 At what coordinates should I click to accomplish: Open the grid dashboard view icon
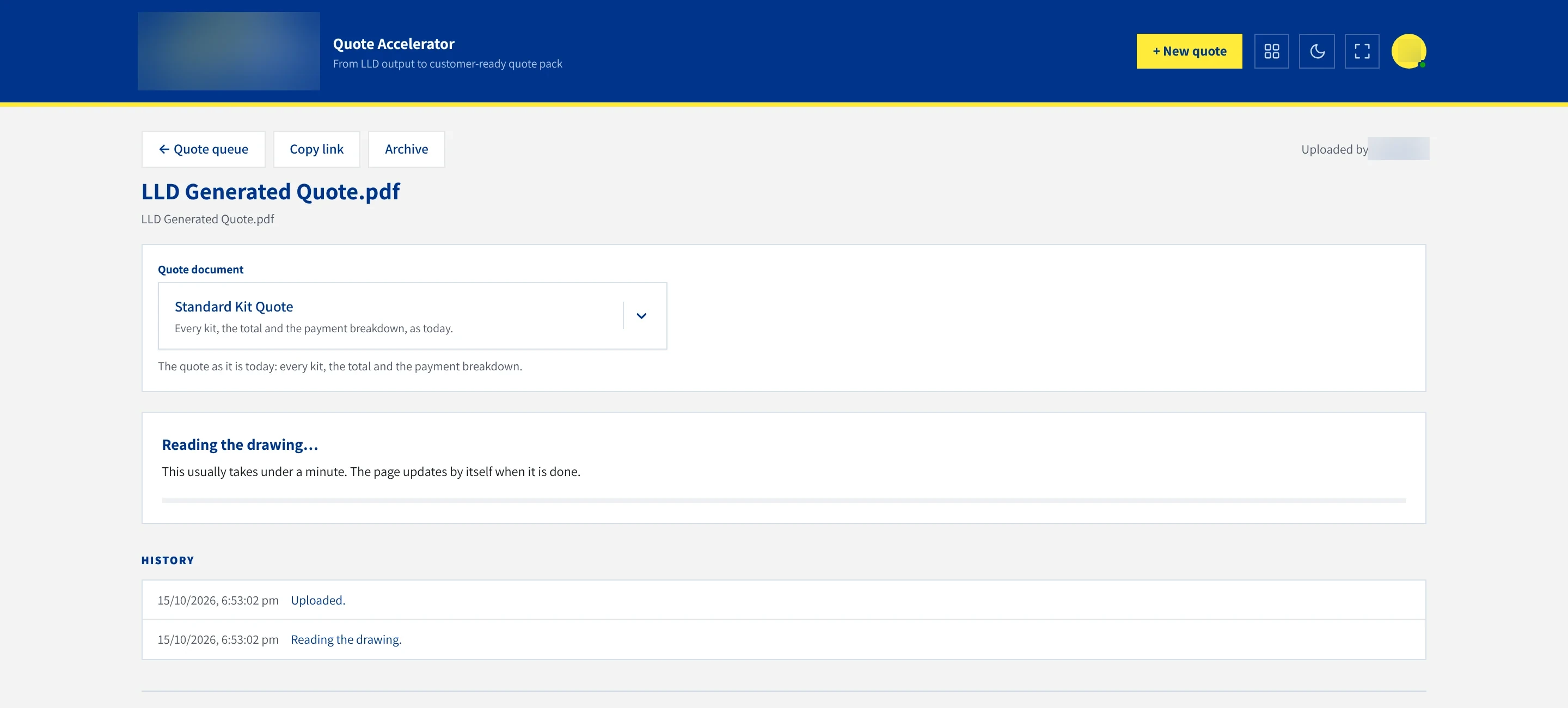(x=1272, y=51)
